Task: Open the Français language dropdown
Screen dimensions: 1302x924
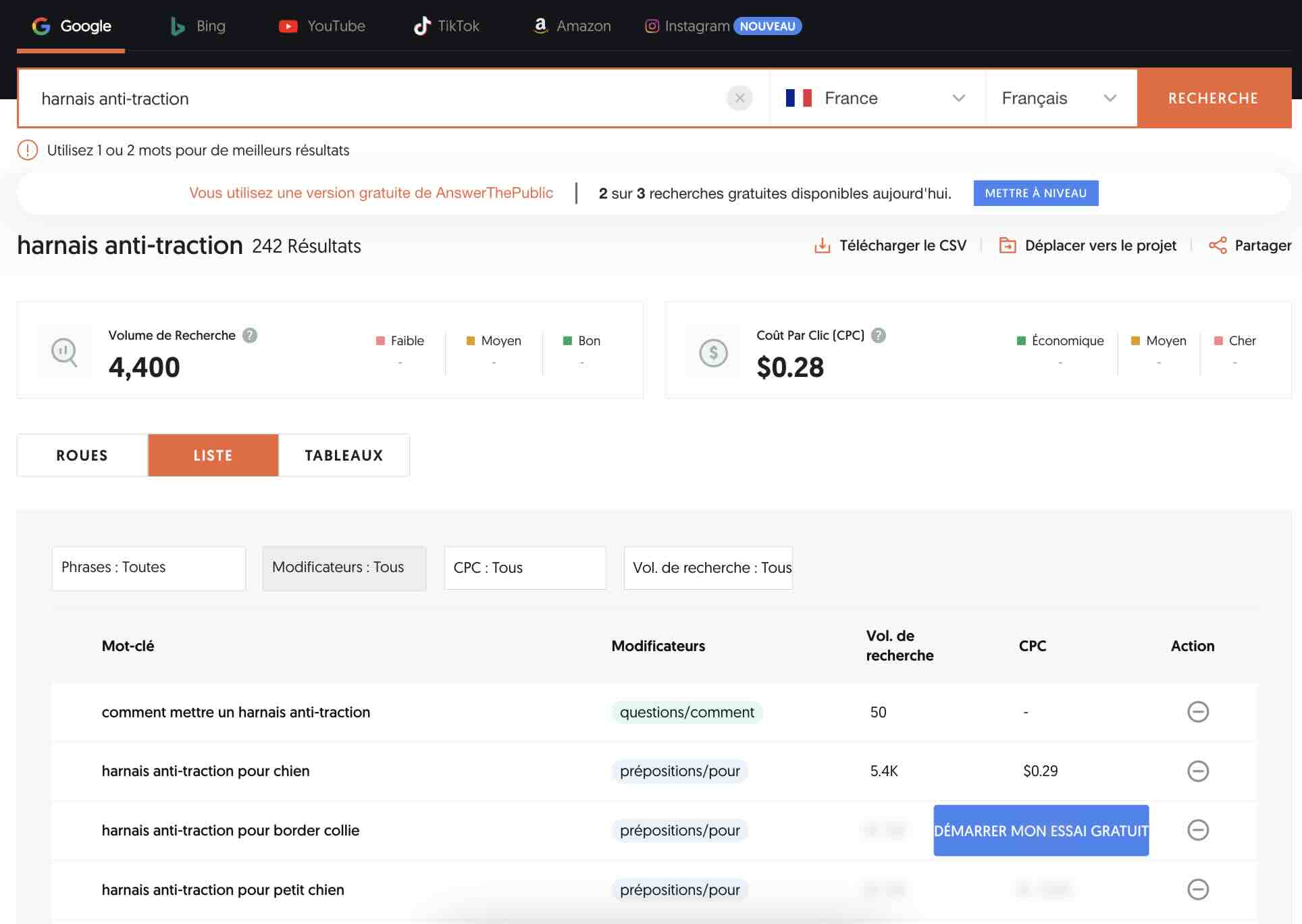Action: 1061,99
